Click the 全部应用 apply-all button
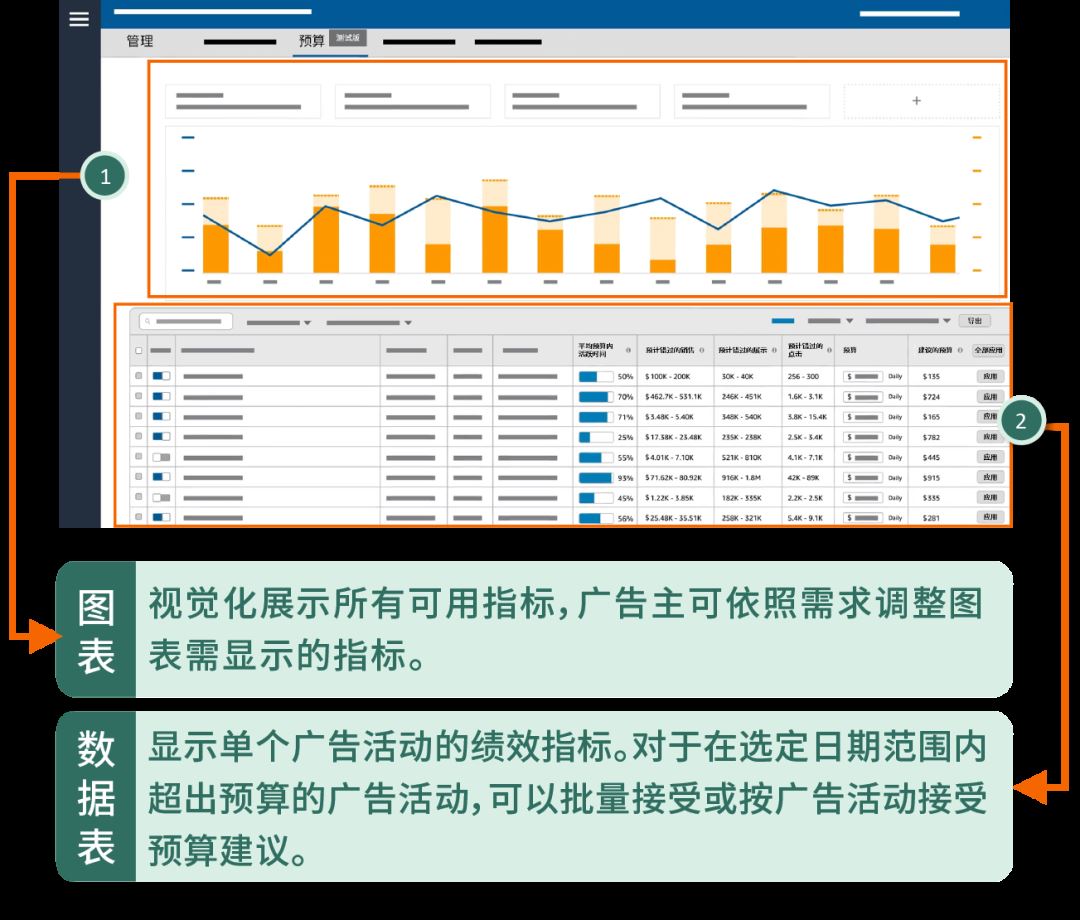 coord(988,351)
